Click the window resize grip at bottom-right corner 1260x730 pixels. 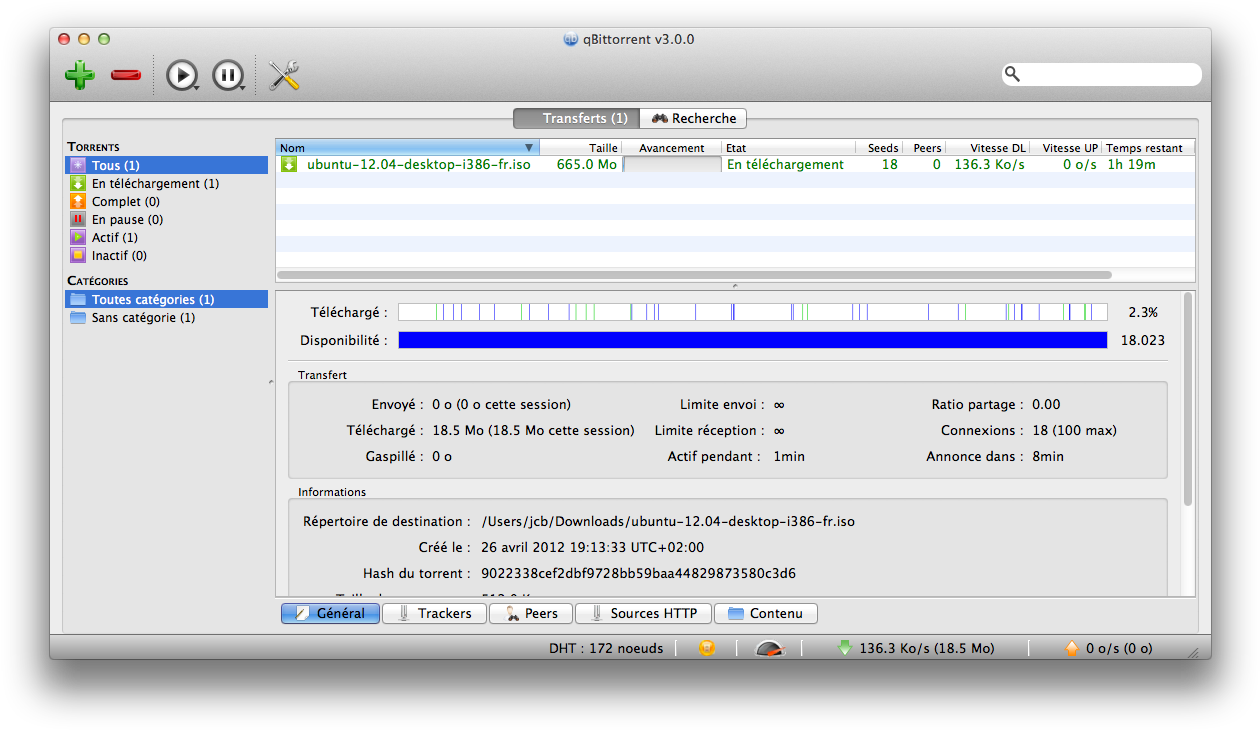(x=1193, y=652)
